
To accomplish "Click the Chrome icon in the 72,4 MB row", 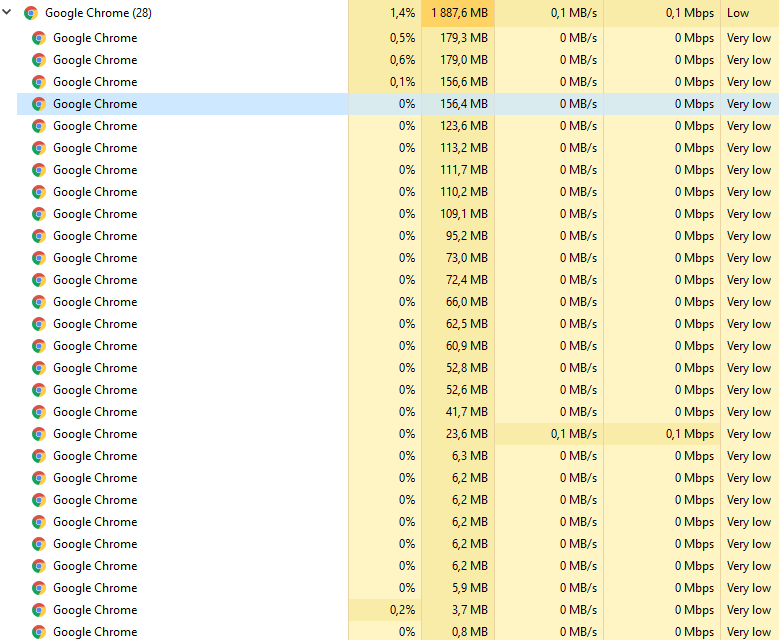I will tap(39, 280).
